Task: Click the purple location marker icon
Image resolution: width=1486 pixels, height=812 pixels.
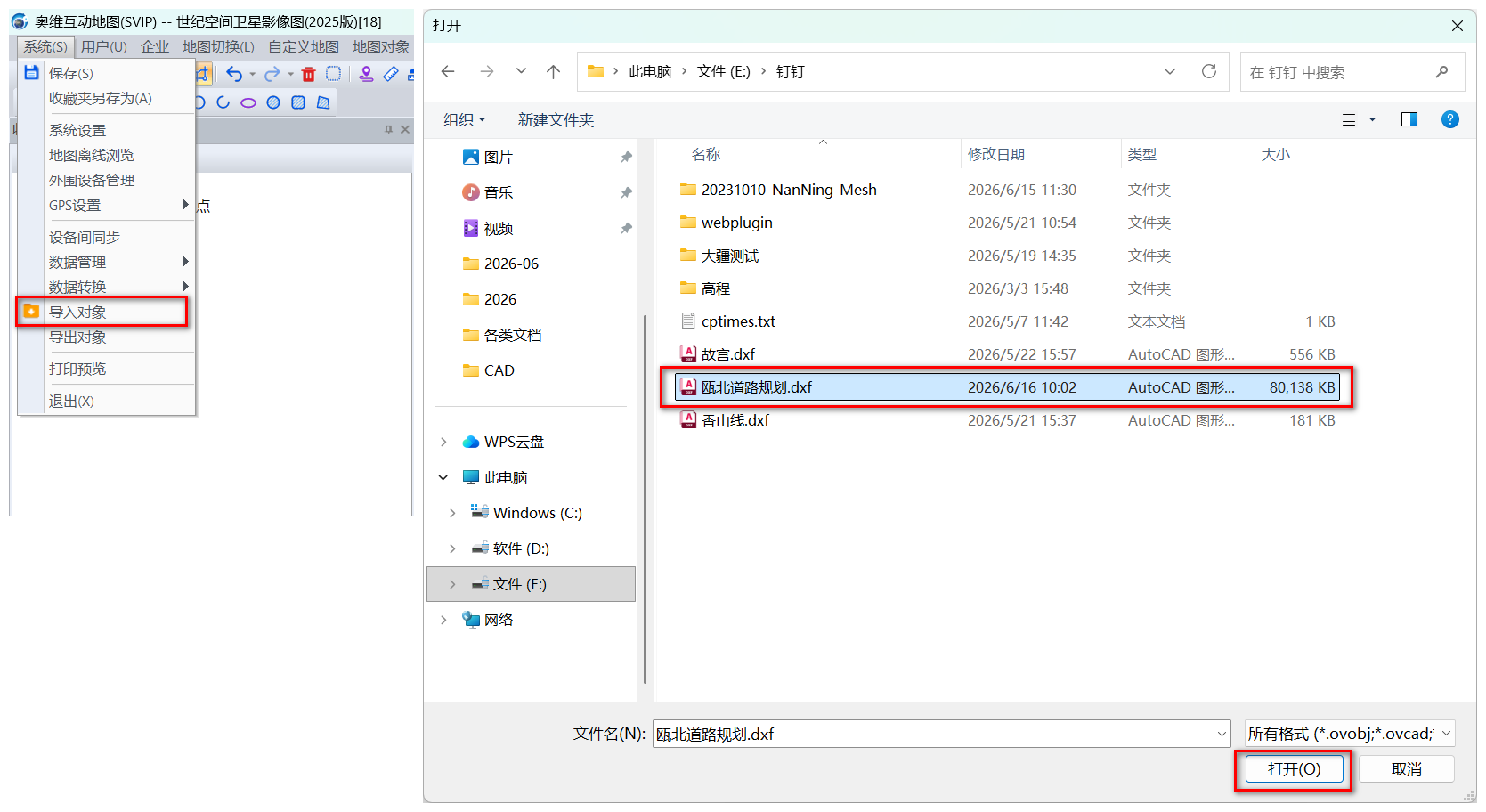Action: click(x=366, y=74)
